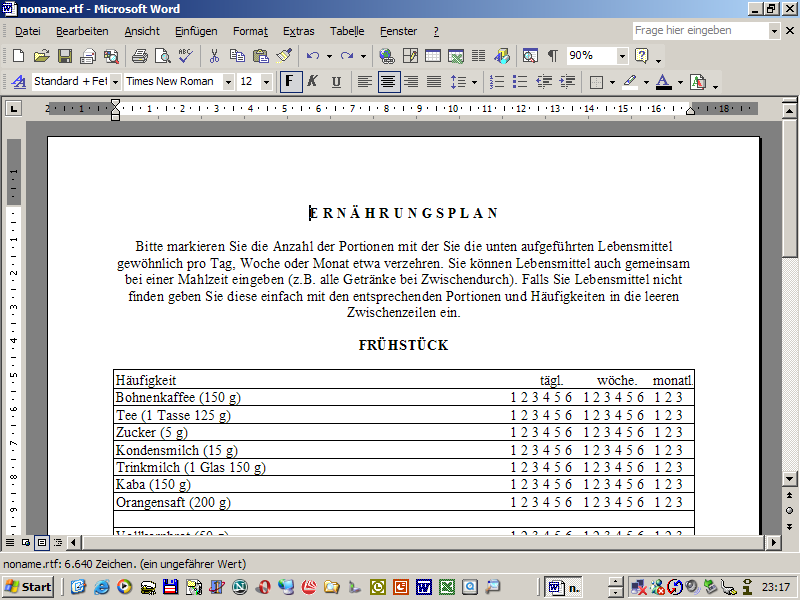Toggle the show paragraph marks button
The height and width of the screenshot is (600, 800).
pyautogui.click(x=552, y=56)
